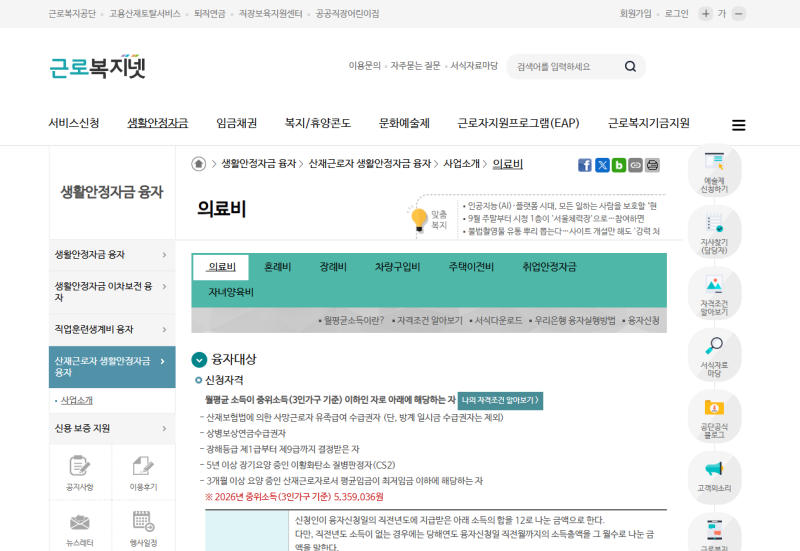
Task: Expand 산재근로자 생활안정자금 융자 sidebar item
Action: point(112,367)
